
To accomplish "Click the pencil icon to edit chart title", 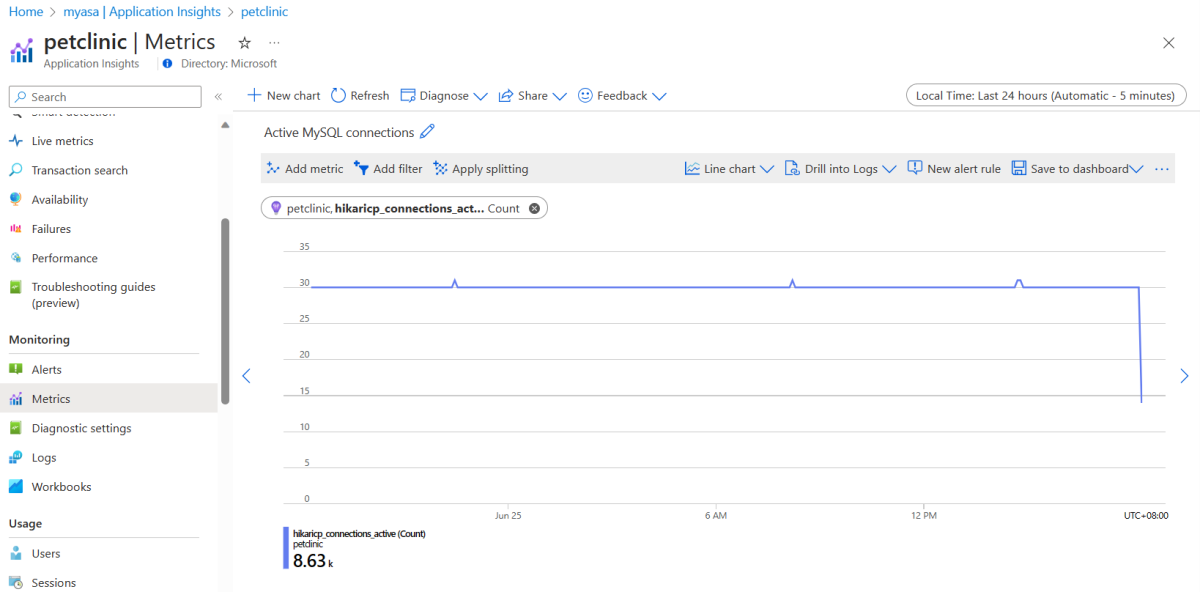I will pos(428,132).
